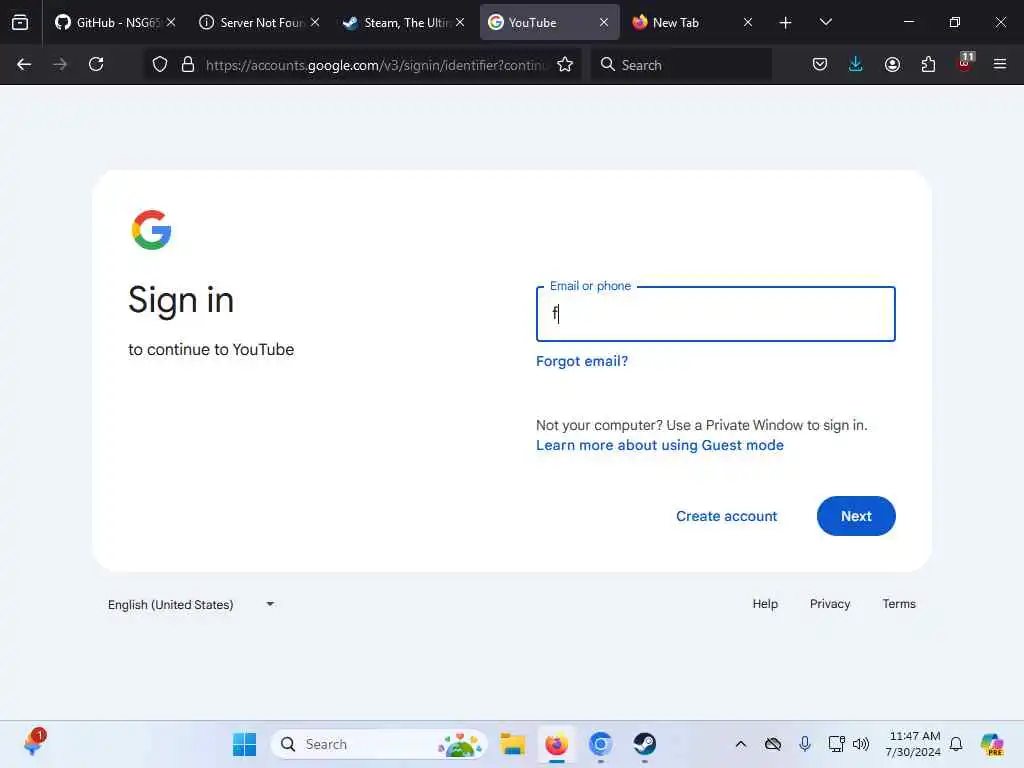Open File Explorer from the taskbar
This screenshot has height=768, width=1024.
tap(513, 744)
